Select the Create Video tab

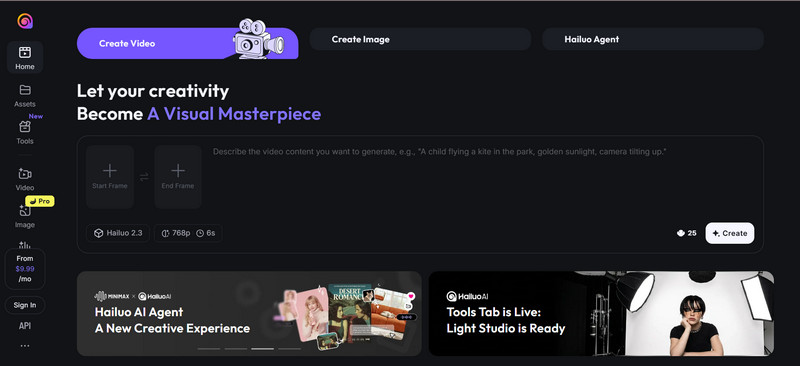point(187,43)
